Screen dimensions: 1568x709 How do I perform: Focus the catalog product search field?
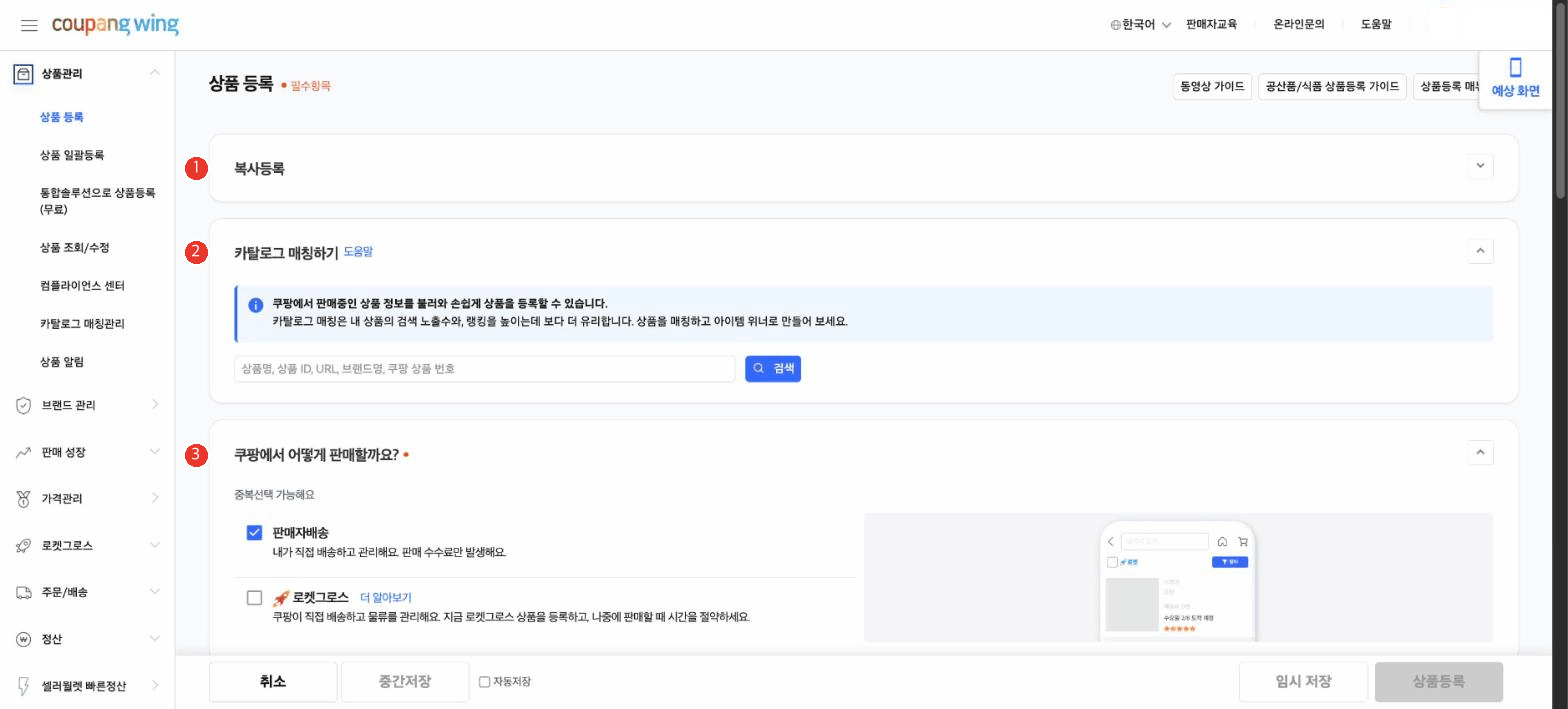(x=485, y=369)
